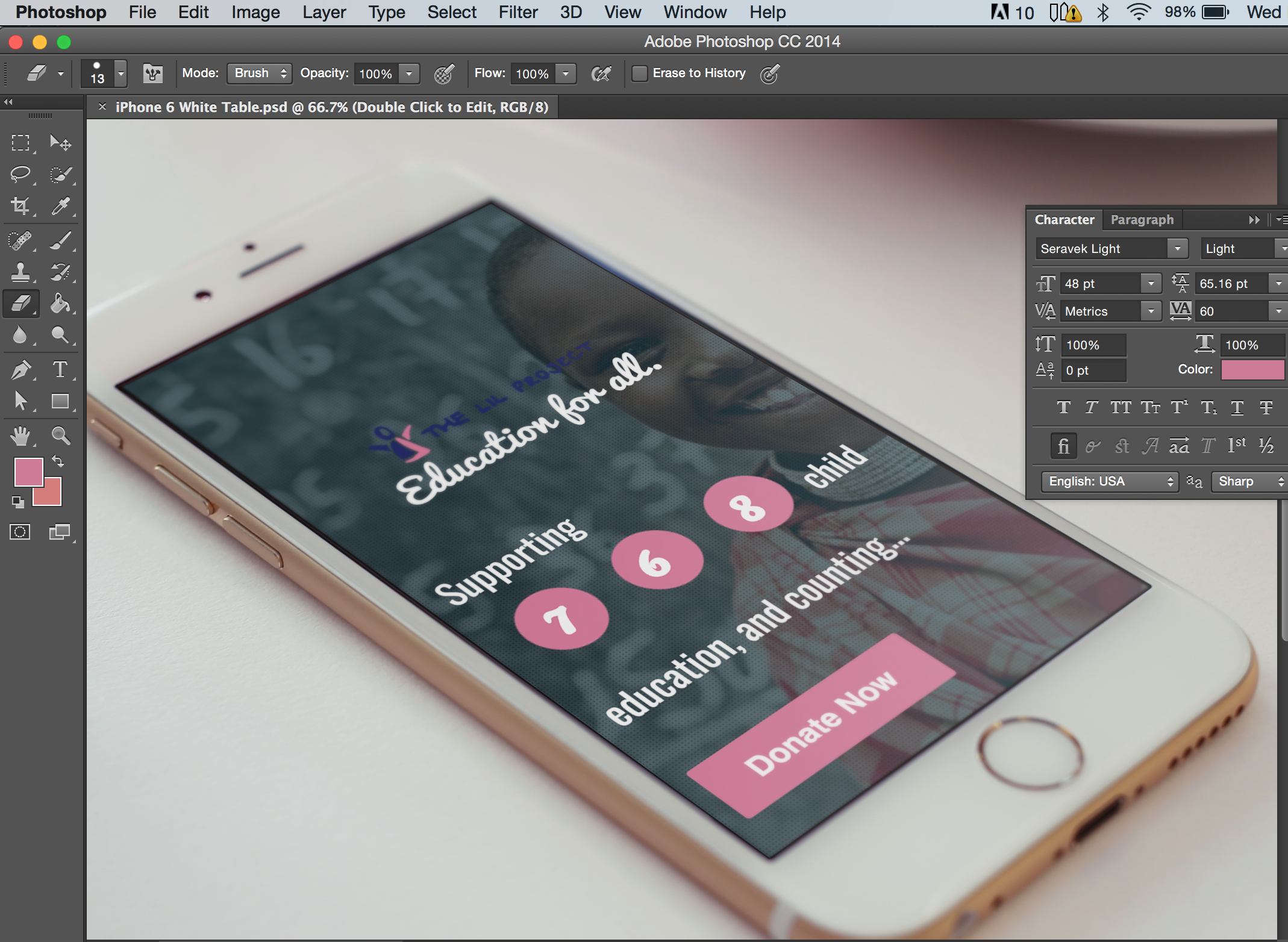Select the Rectangular Marquee tool

click(21, 143)
